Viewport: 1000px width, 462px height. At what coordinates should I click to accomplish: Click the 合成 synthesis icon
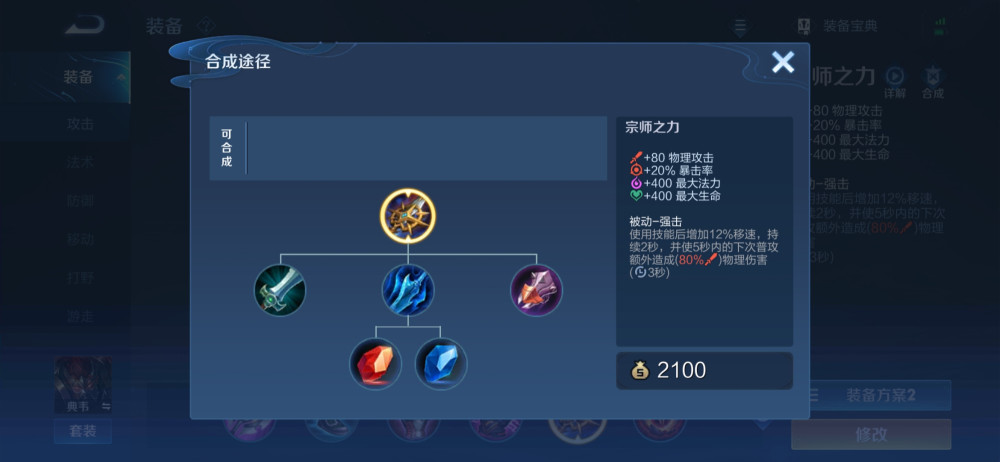point(932,82)
